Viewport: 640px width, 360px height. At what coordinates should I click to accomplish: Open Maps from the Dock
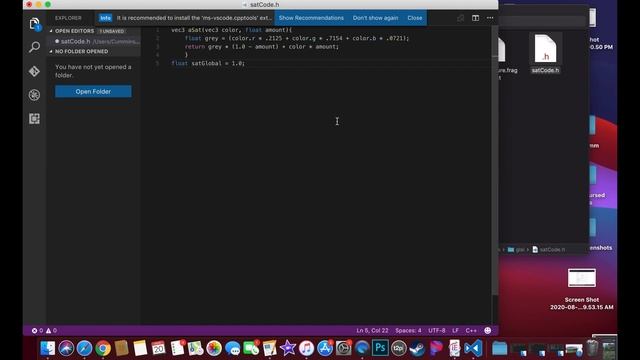[196, 348]
